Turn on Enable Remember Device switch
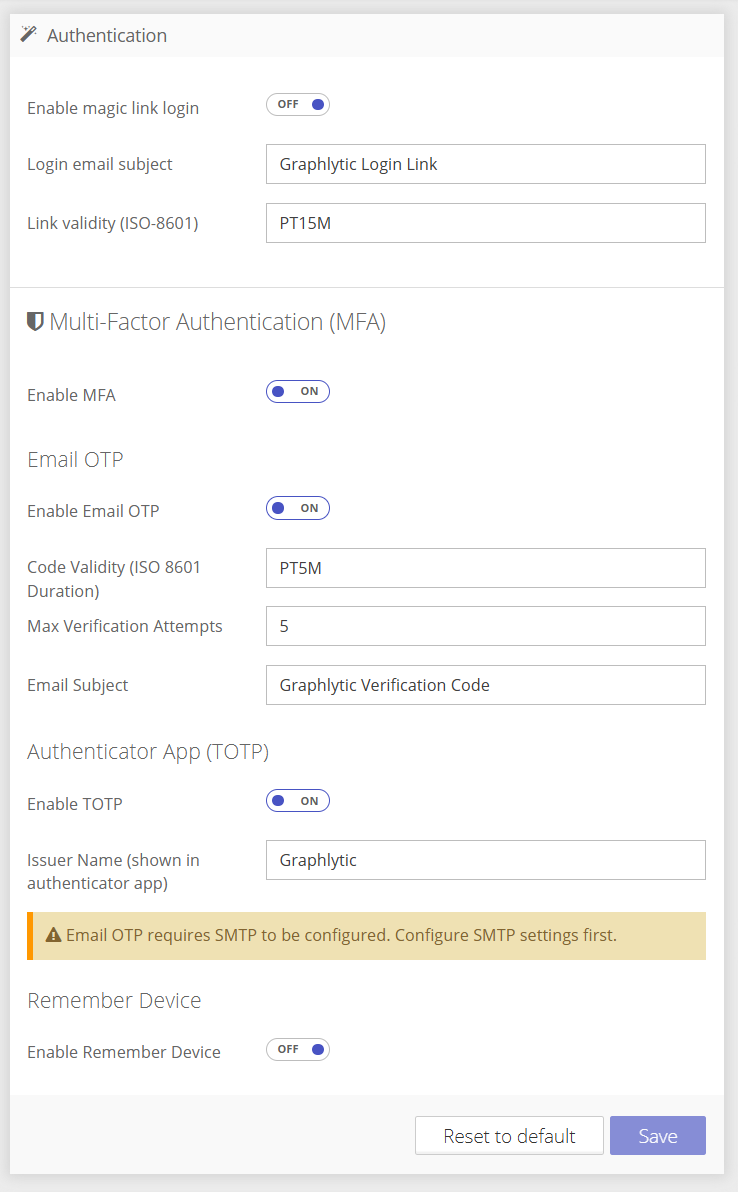Screen dimensions: 738x1192 (x=298, y=1050)
